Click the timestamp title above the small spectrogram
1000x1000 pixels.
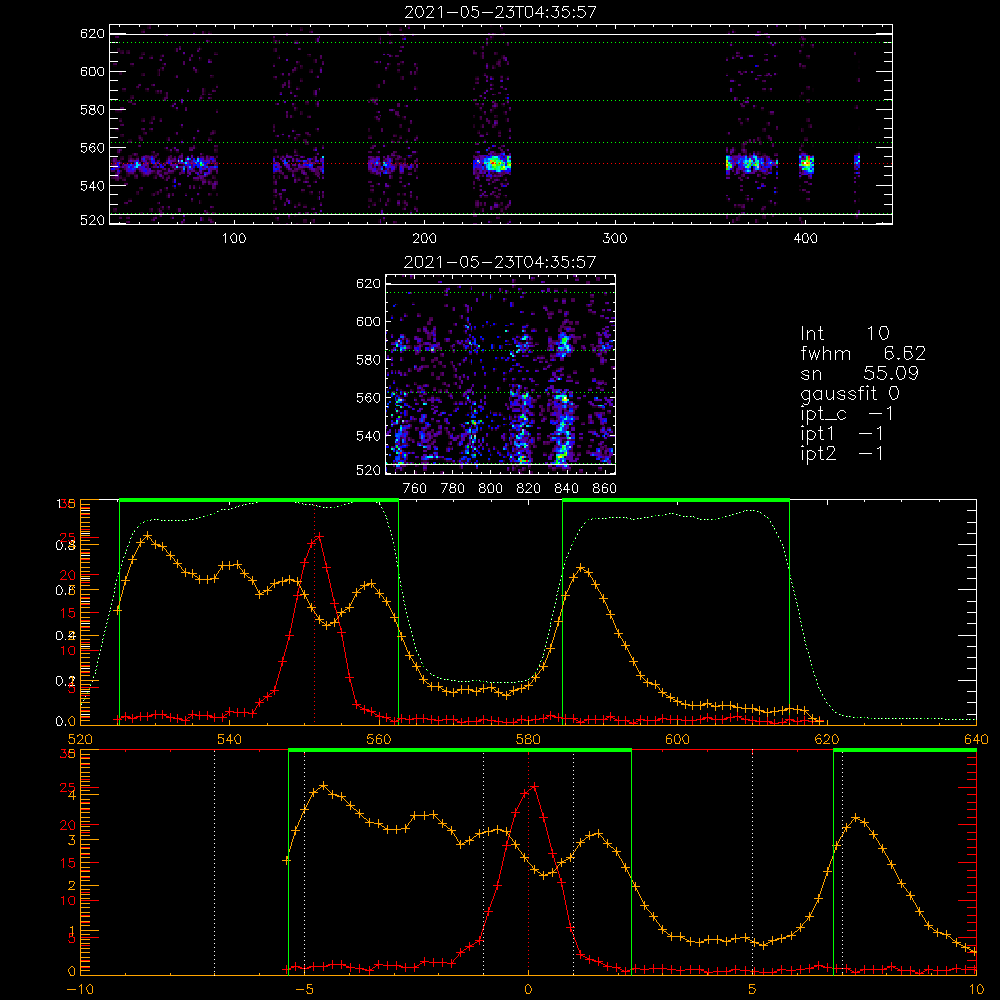(500, 262)
